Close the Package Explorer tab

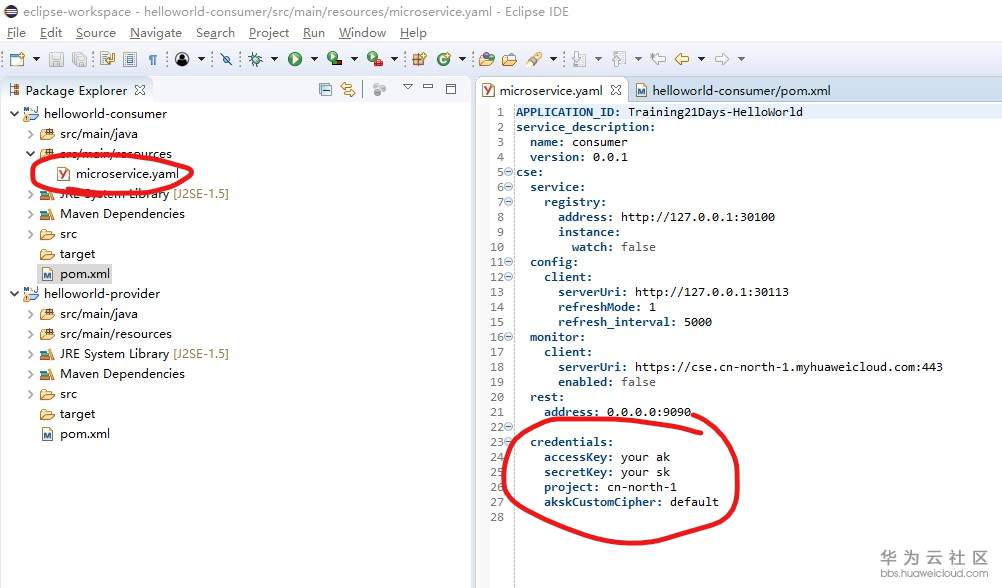[139, 90]
